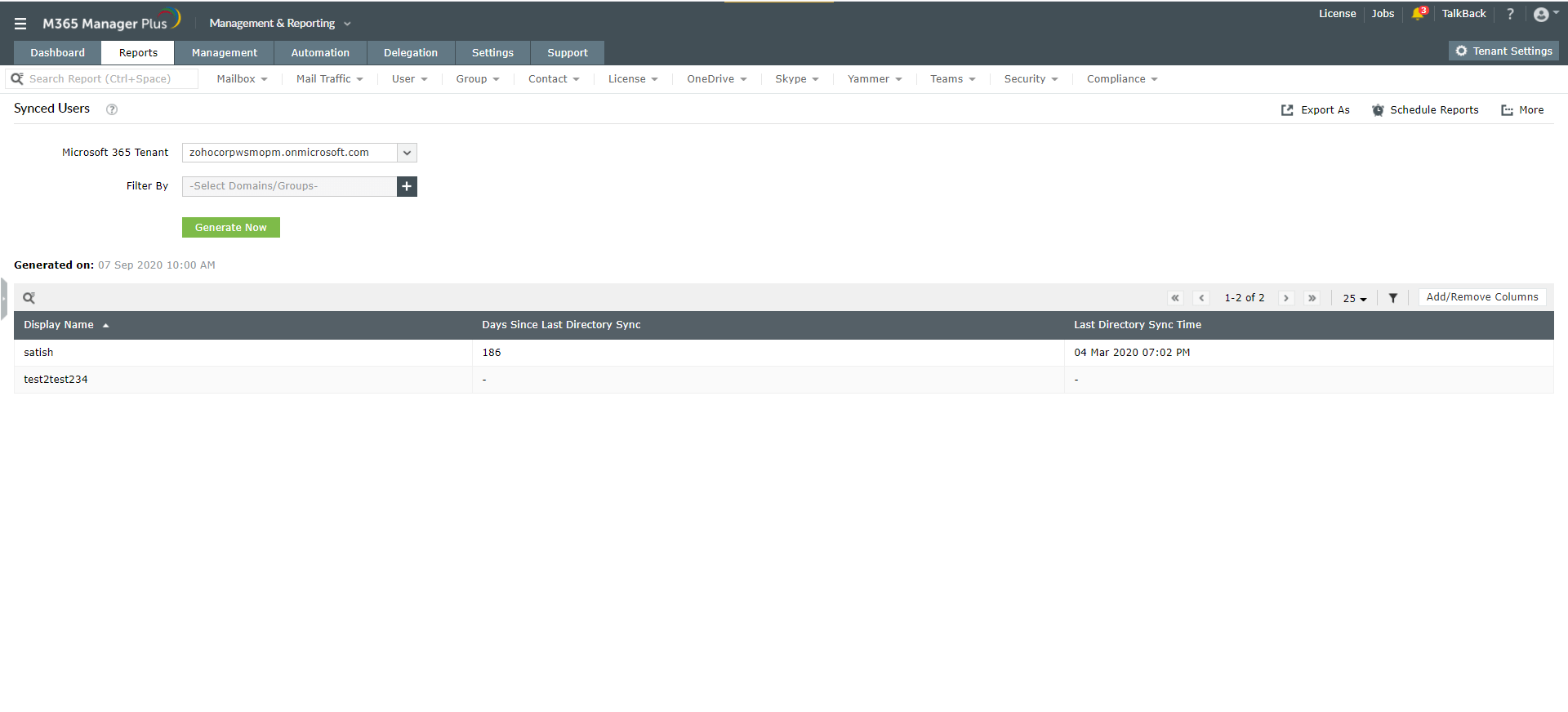Image resolution: width=1568 pixels, height=712 pixels.
Task: Open the OneDrive reports dropdown
Action: tap(716, 79)
